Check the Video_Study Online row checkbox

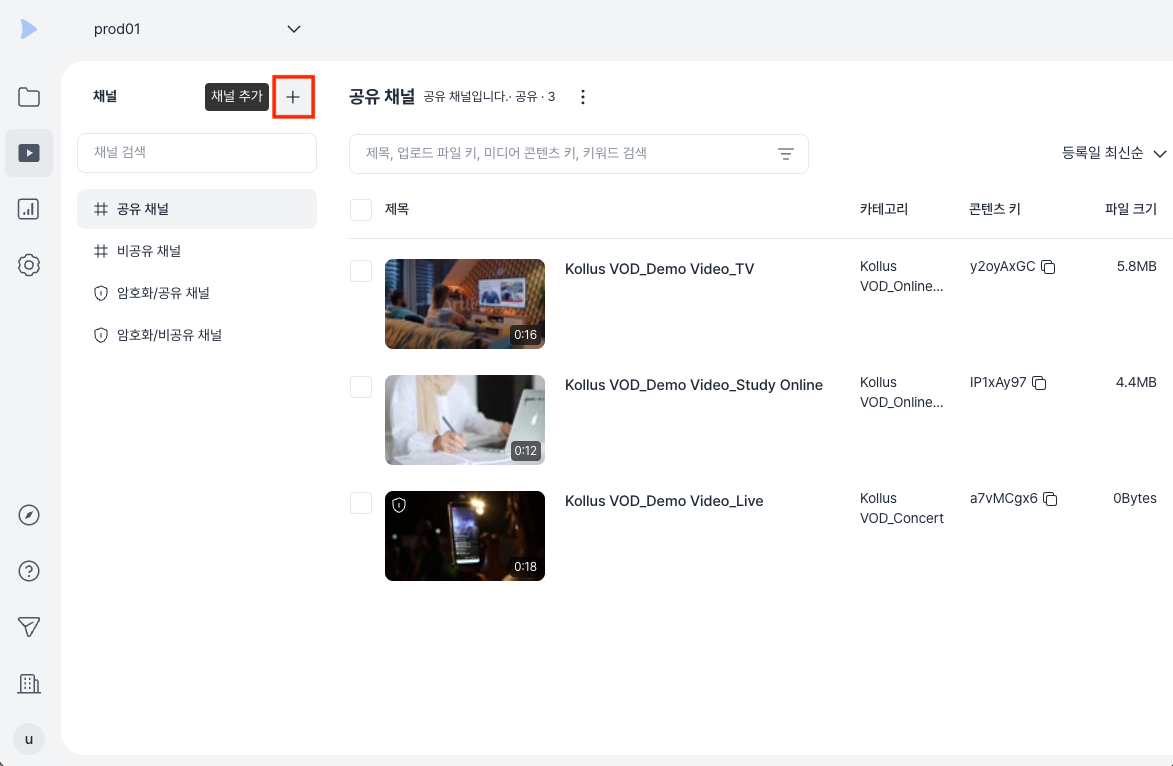pyautogui.click(x=361, y=387)
